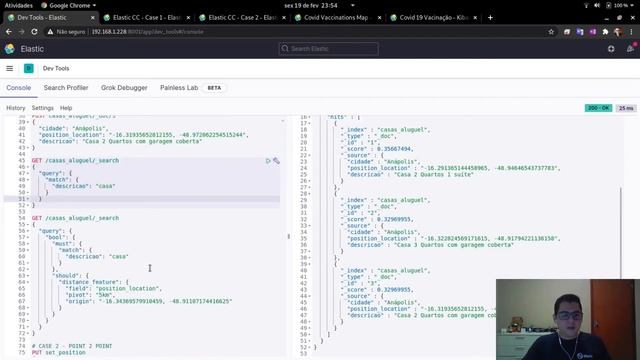Click the 'GET /casas_aluguel/_search' line 45
This screenshot has width=640, height=360.
75,161
